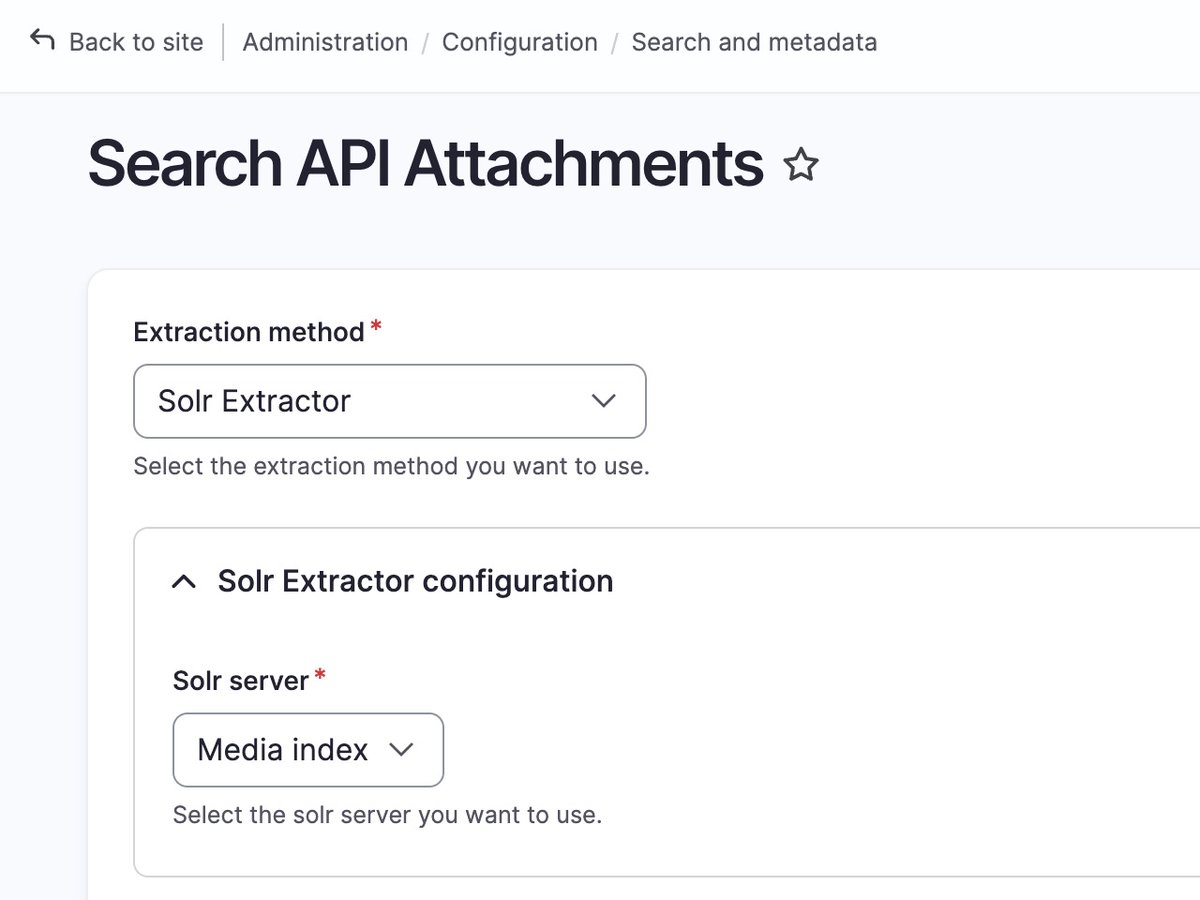Screen dimensions: 1200x900
Task: Click the Solr Extractor configuration heading
Action: (415, 581)
